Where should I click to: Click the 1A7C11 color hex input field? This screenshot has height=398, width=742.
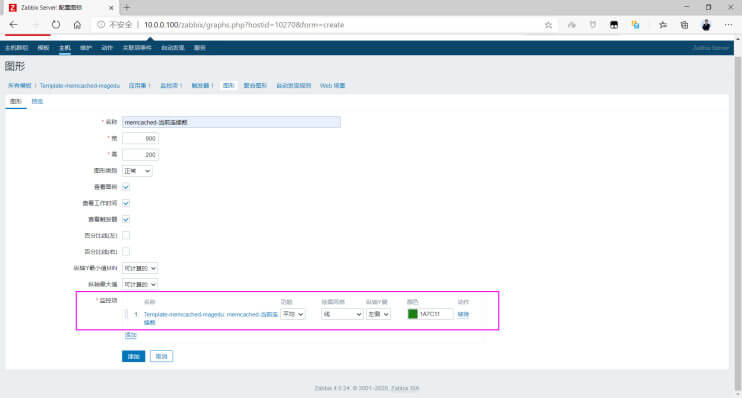(435, 314)
